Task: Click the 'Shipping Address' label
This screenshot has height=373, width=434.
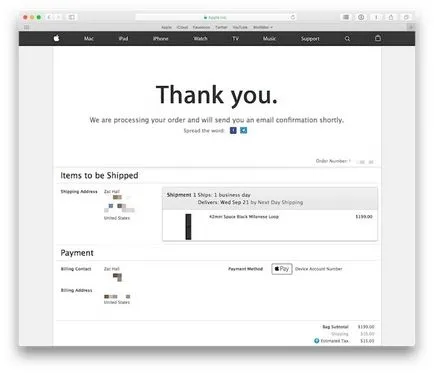Action: tap(79, 192)
